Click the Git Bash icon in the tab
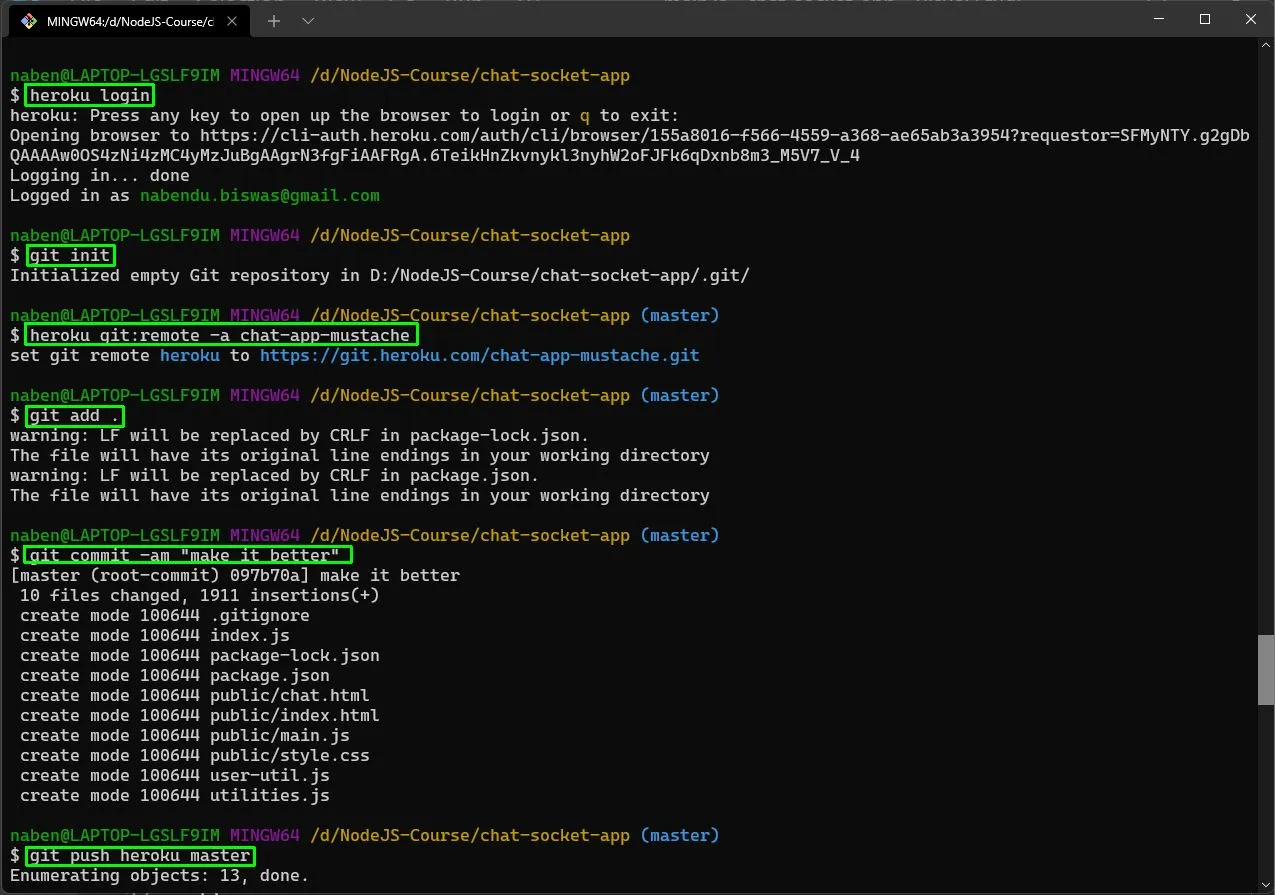The height and width of the screenshot is (895, 1275). pyautogui.click(x=29, y=21)
